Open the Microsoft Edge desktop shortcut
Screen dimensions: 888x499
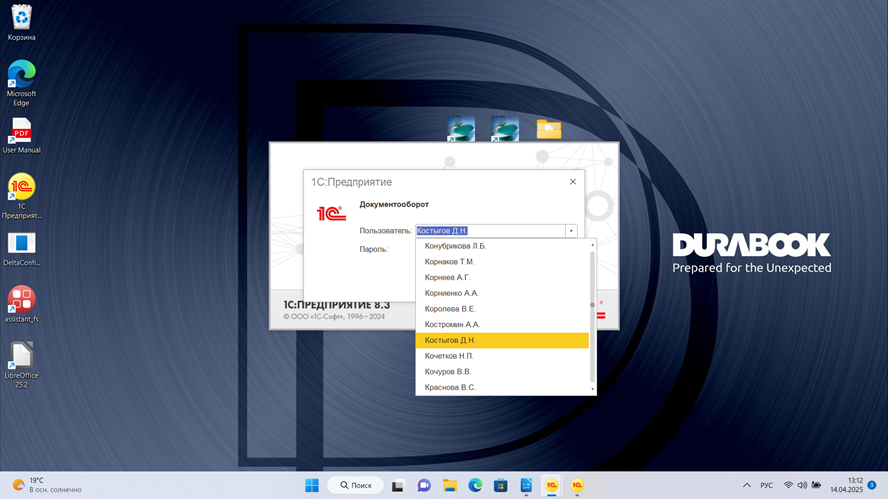point(22,83)
